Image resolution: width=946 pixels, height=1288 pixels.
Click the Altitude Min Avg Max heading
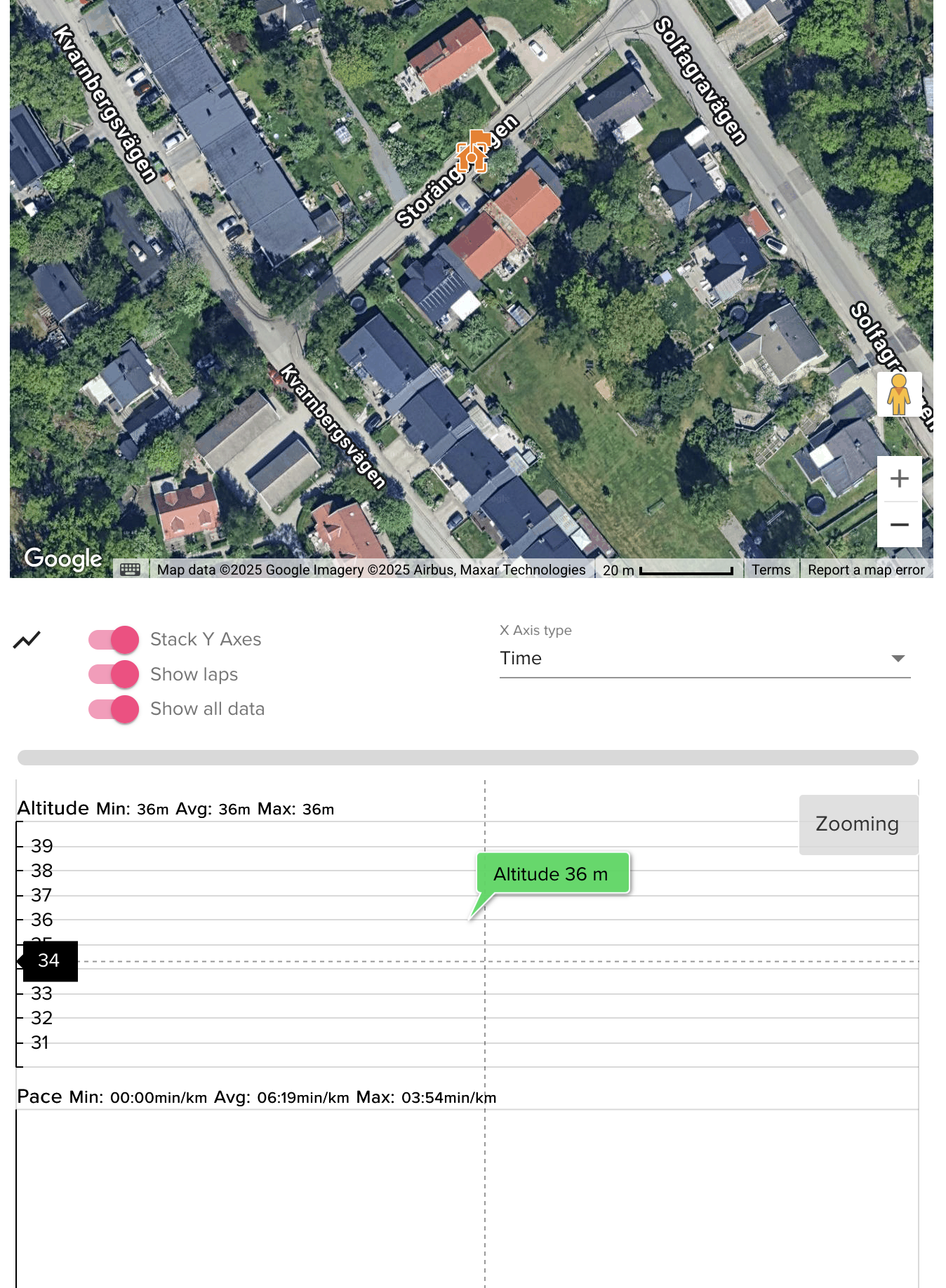(175, 808)
